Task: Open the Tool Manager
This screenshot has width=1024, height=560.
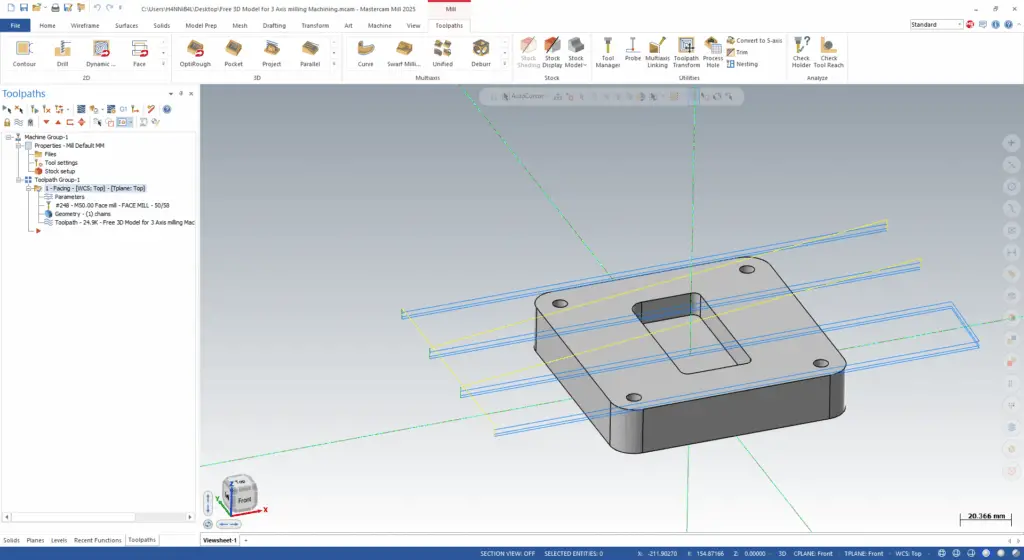Action: coord(607,52)
